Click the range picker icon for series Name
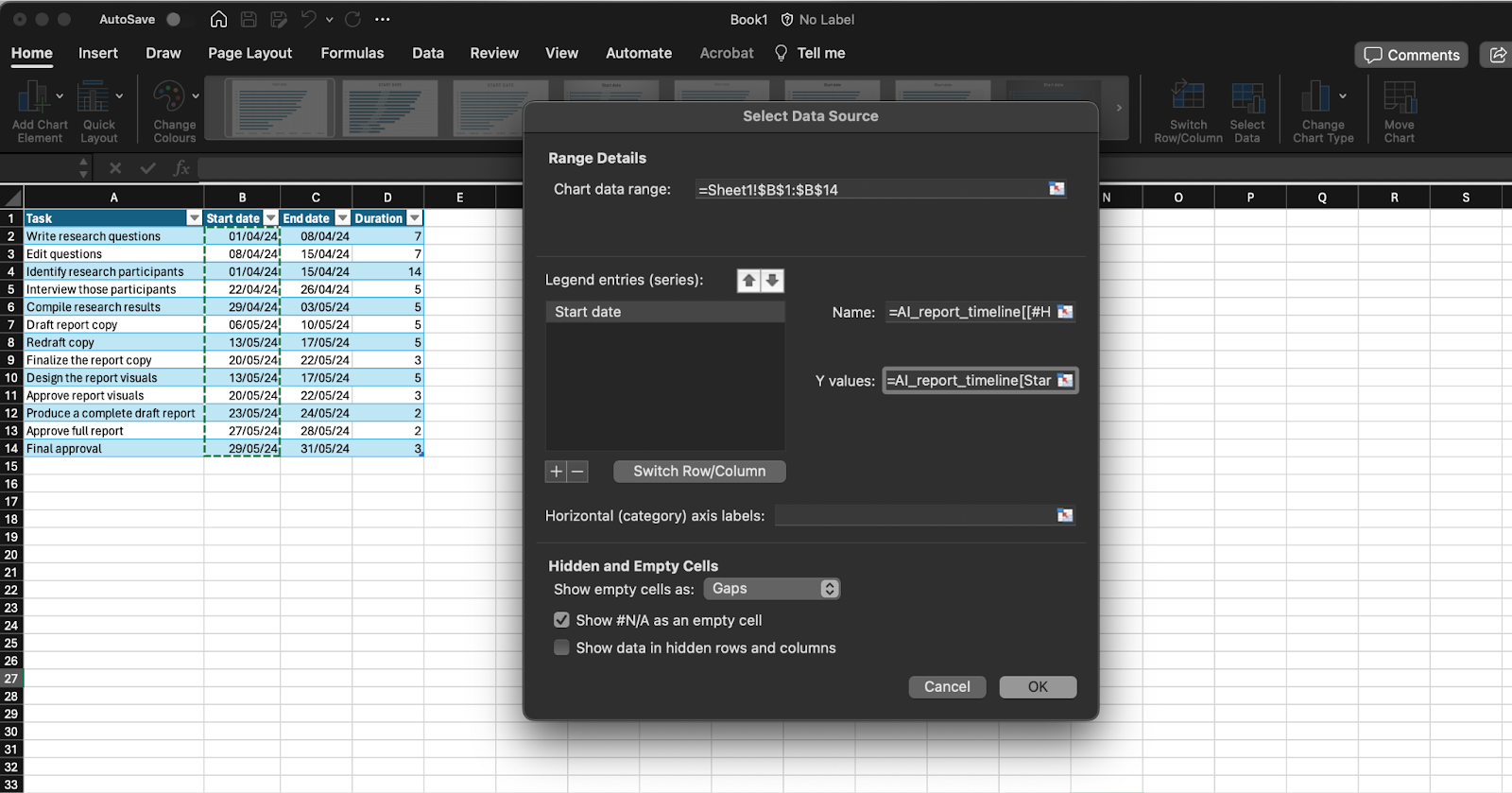1512x793 pixels. click(x=1065, y=312)
